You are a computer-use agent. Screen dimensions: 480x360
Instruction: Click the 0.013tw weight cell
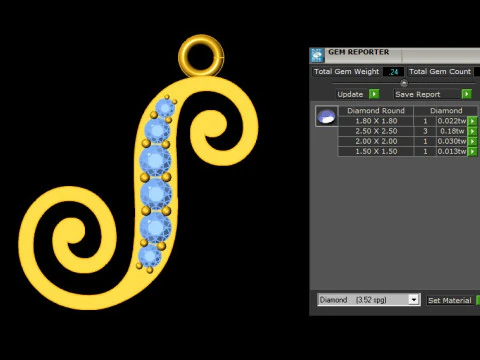(452, 152)
